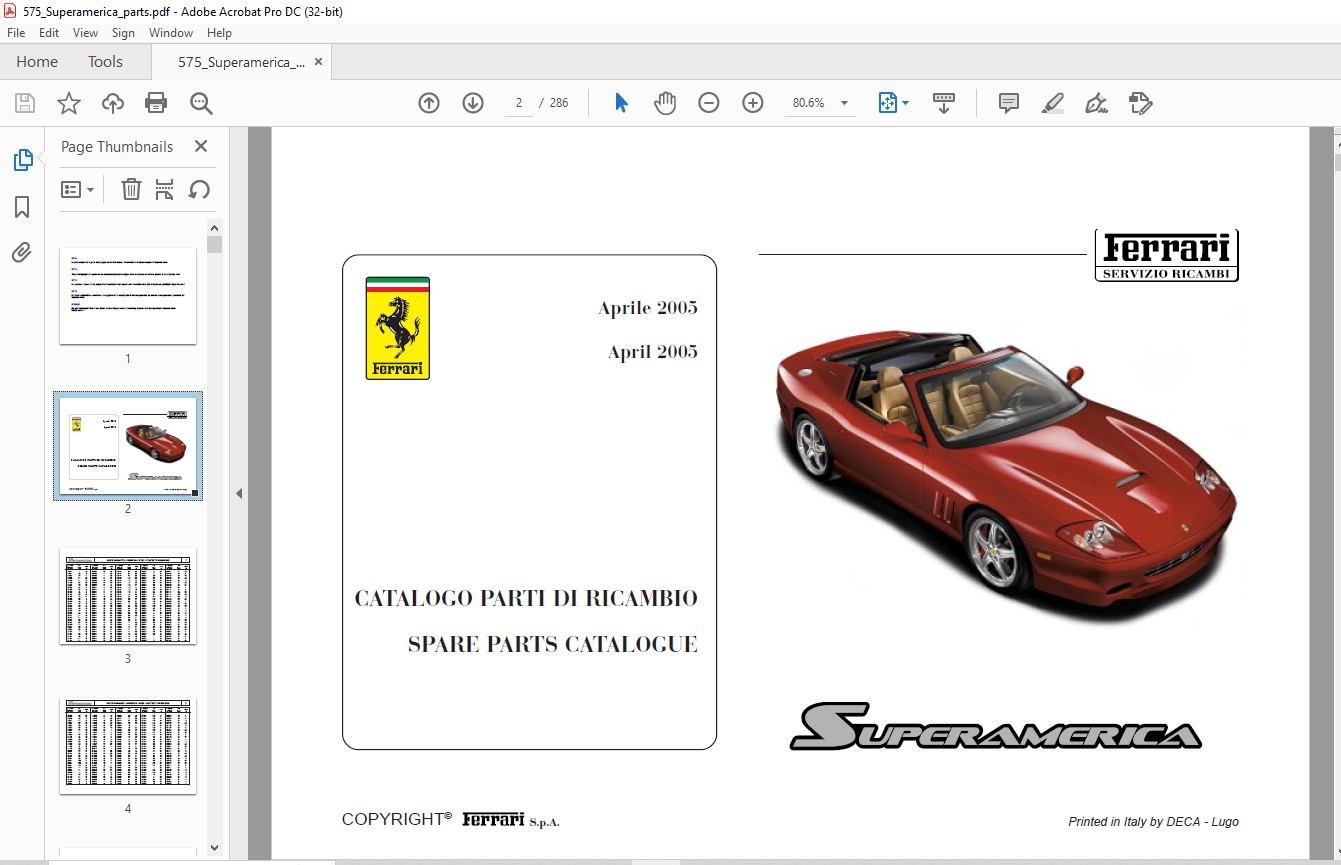The height and width of the screenshot is (865, 1341).
Task: Select the Highlight text pen tool
Action: click(1052, 103)
